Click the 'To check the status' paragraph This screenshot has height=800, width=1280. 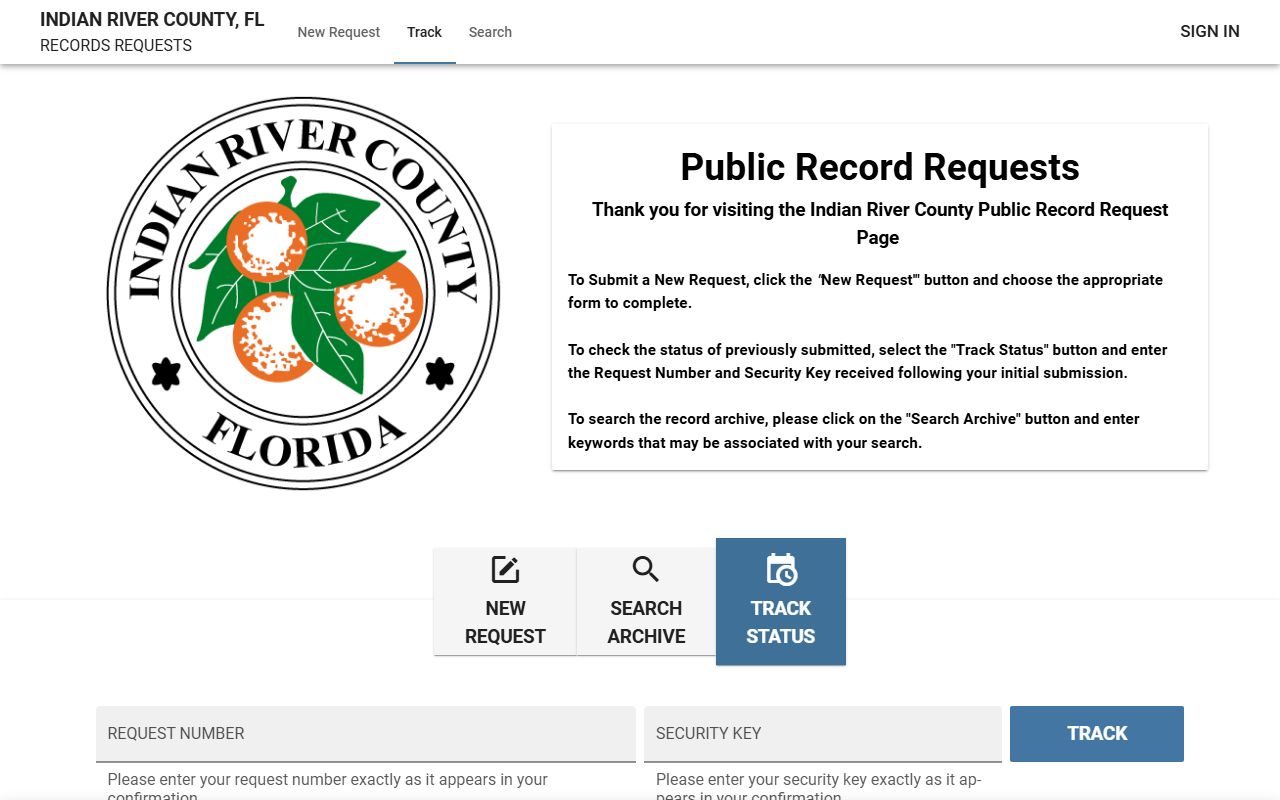coord(868,361)
